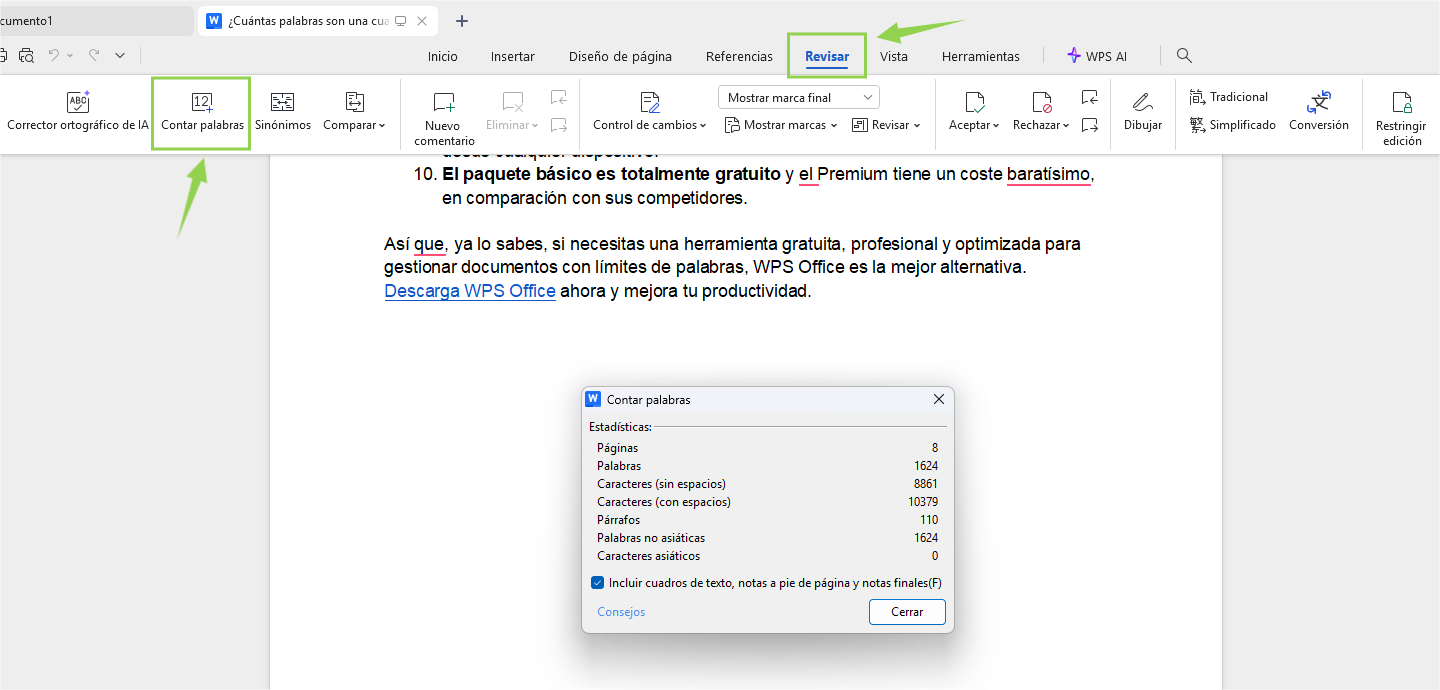Screen dimensions: 1440x690
Task: Expand the quick access toolbar chevron
Action: (x=120, y=56)
